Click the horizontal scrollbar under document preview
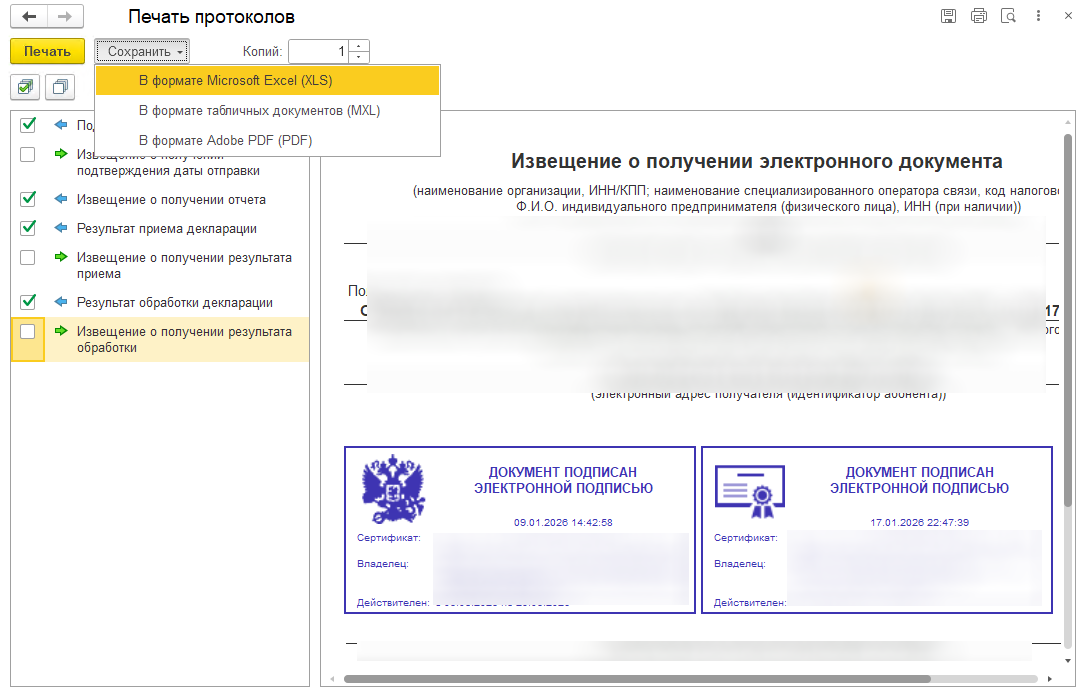Viewport: 1081px width, 693px height. (640, 678)
